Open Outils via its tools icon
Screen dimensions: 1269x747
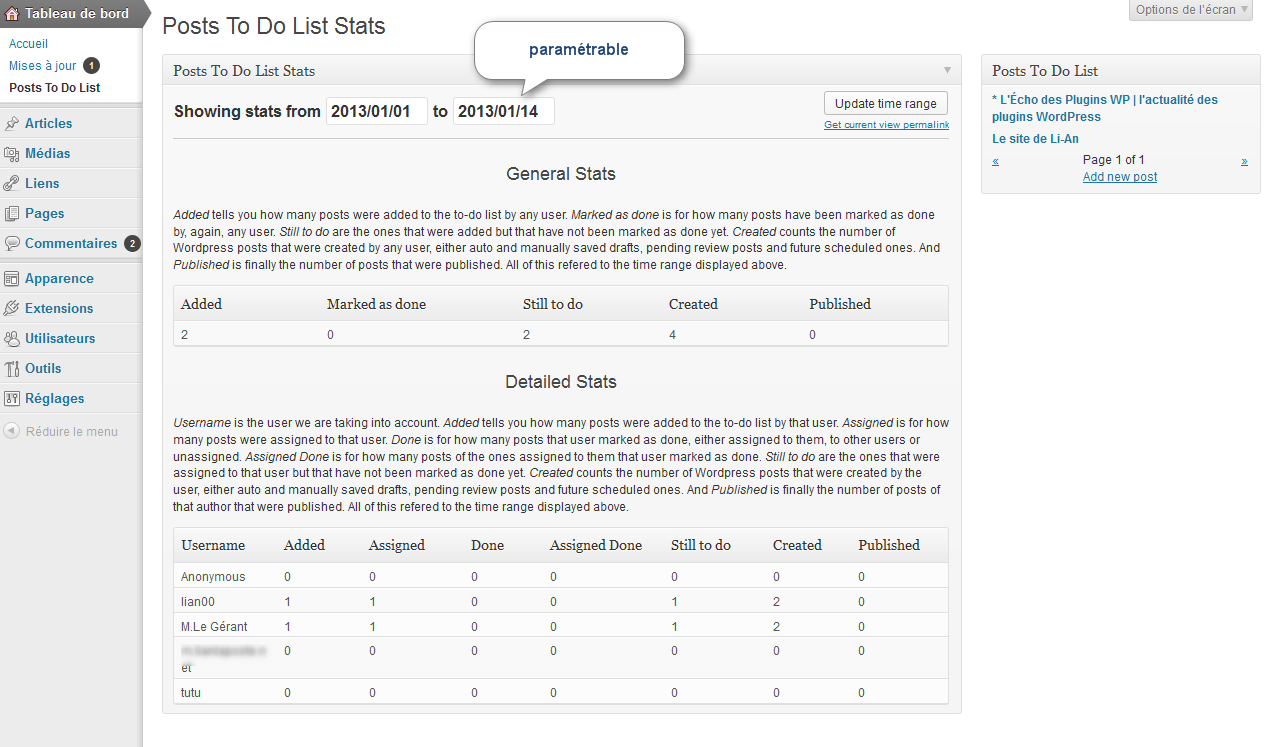[x=12, y=368]
